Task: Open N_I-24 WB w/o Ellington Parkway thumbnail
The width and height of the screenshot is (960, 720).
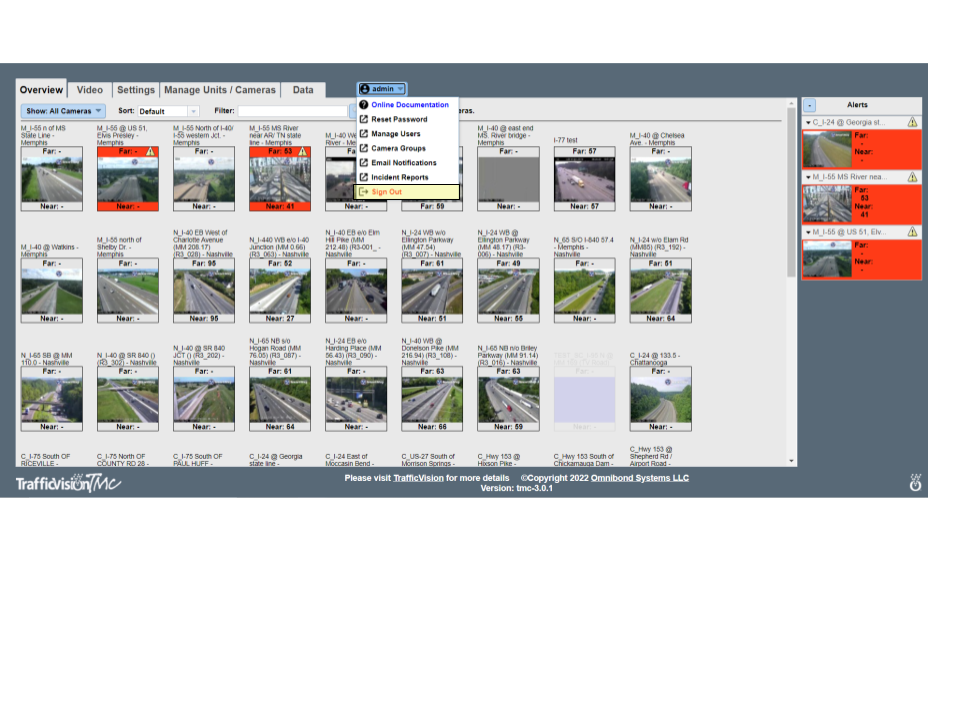Action: [432, 291]
